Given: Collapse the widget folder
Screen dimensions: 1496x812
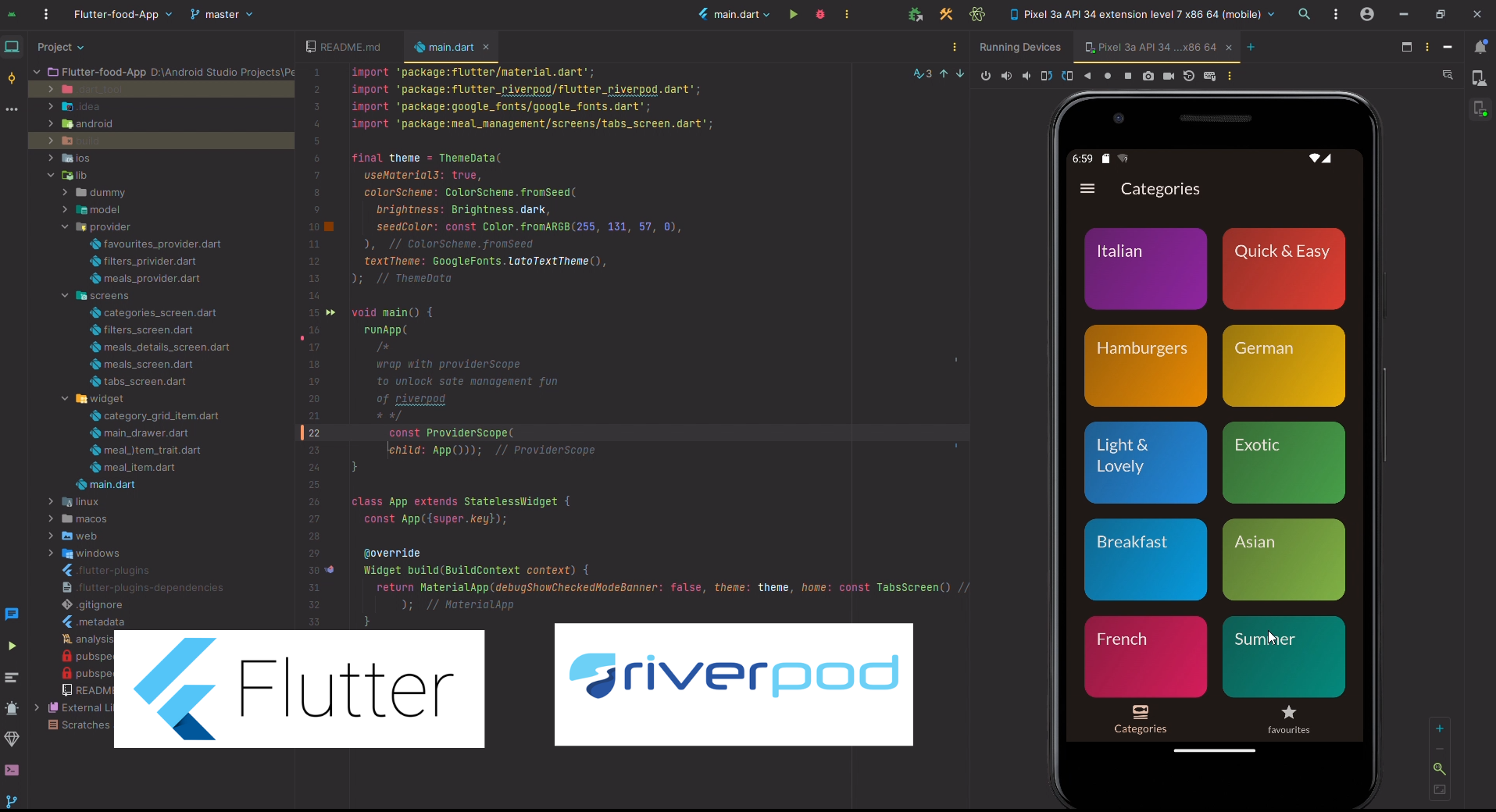Looking at the screenshot, I should coord(65,398).
